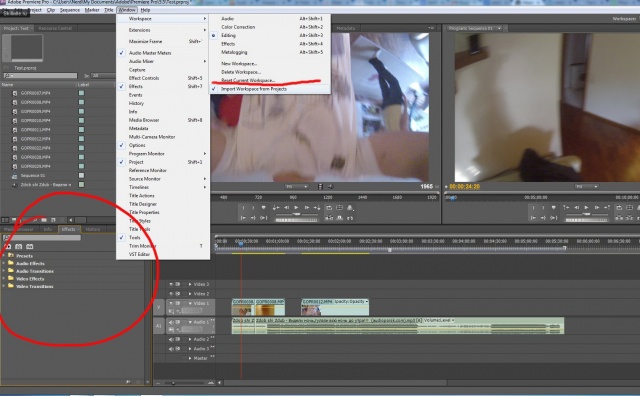Open Program Monitor zoom level Fit dropdown
Viewport: 640px width, 396px height.
587,187
